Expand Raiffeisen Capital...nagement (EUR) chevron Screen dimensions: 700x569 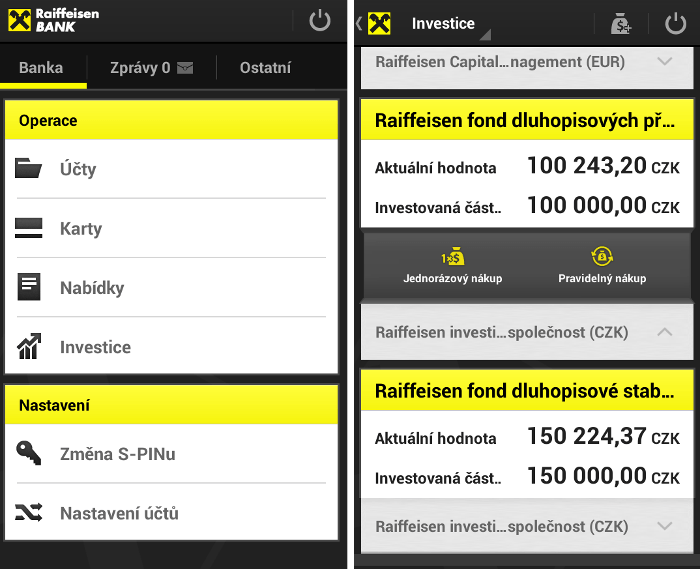pos(665,62)
